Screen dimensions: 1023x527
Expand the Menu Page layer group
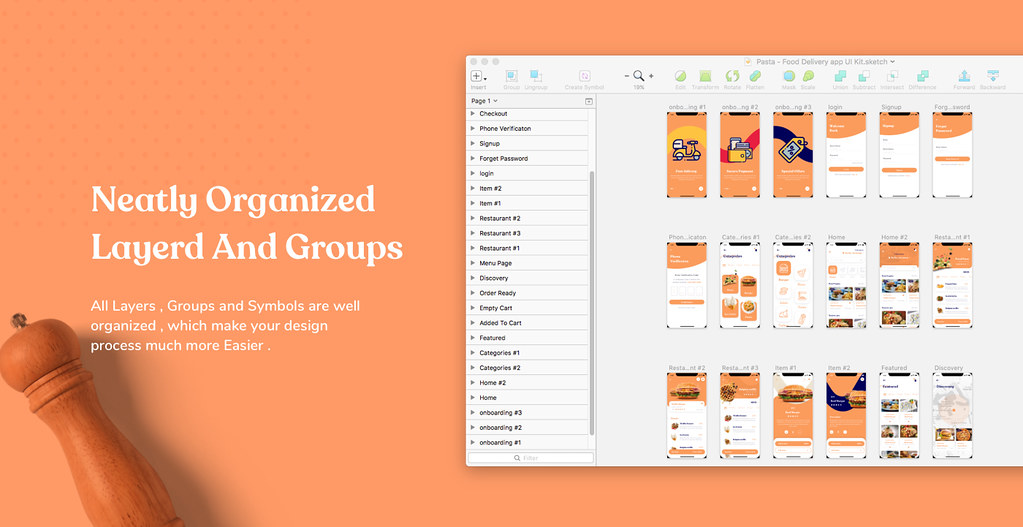[x=473, y=263]
